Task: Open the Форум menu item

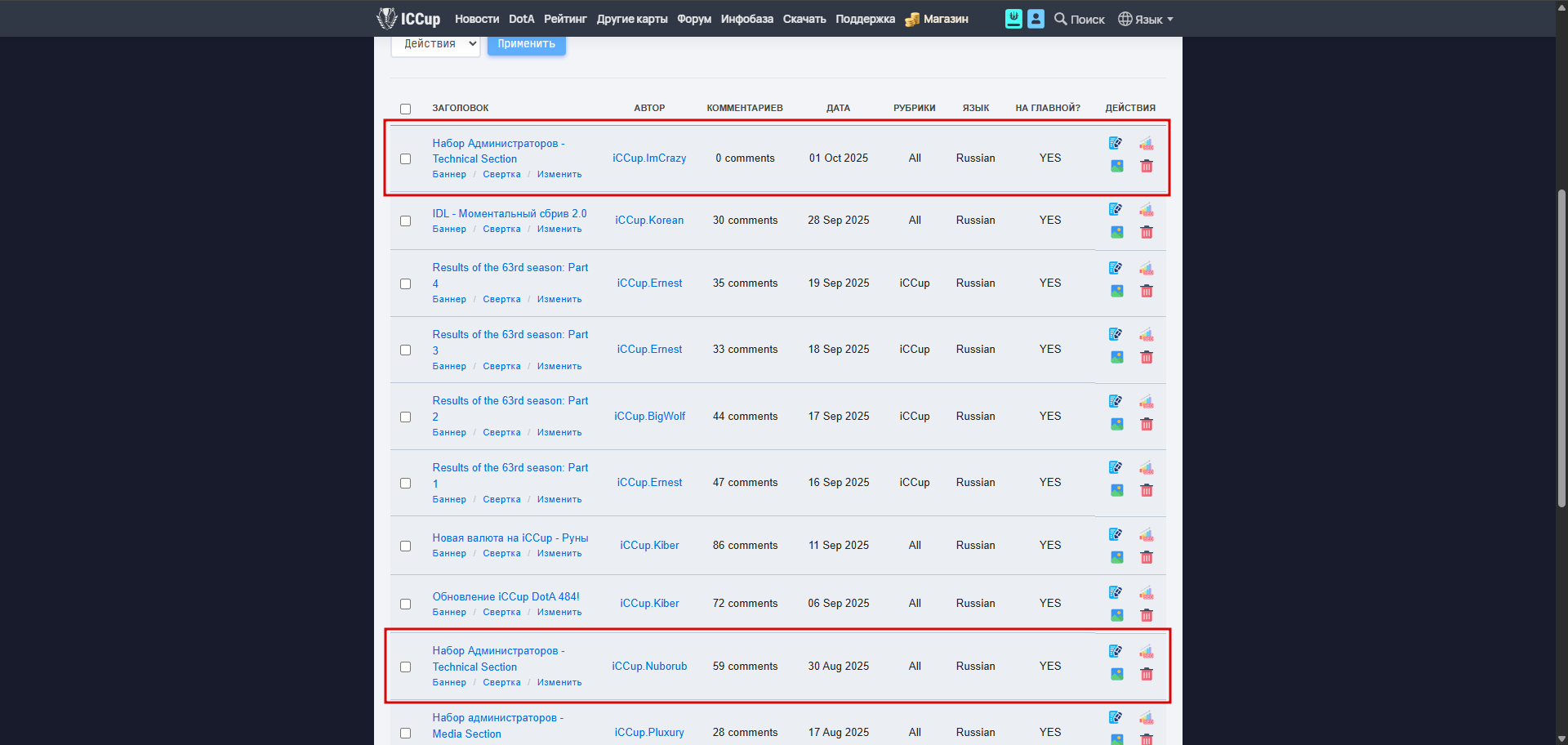Action: point(693,19)
